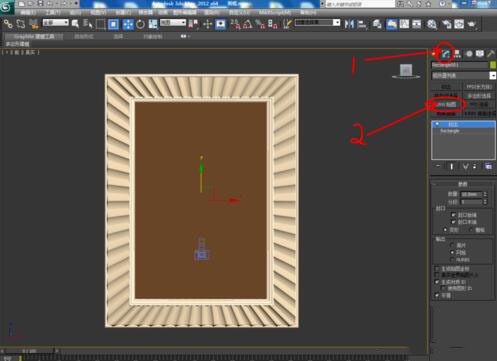This screenshot has height=361, width=497.
Task: Click the poly select modifier button
Action: (x=479, y=96)
